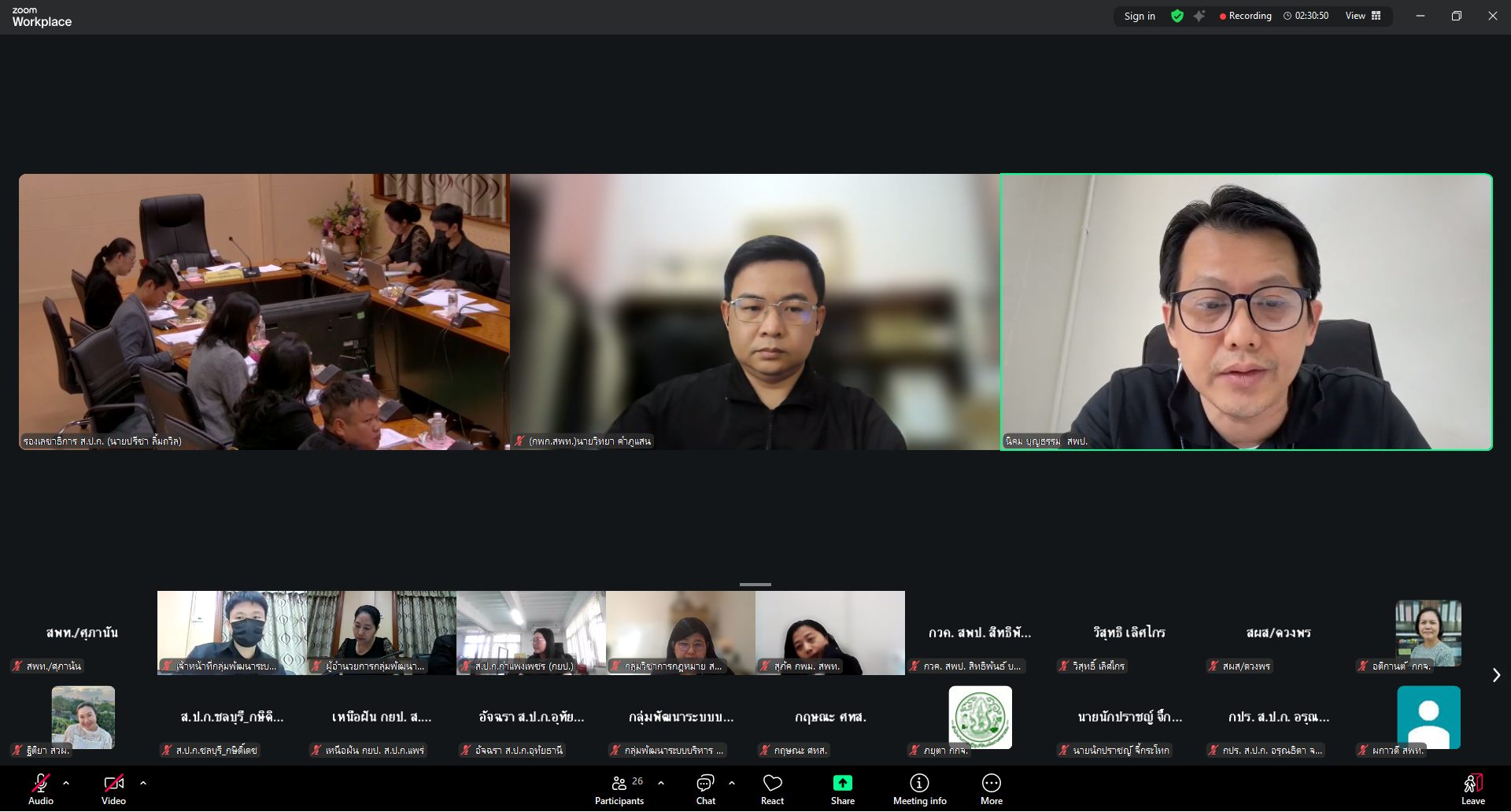Expand audio settings arrow next to Audio

(66, 783)
